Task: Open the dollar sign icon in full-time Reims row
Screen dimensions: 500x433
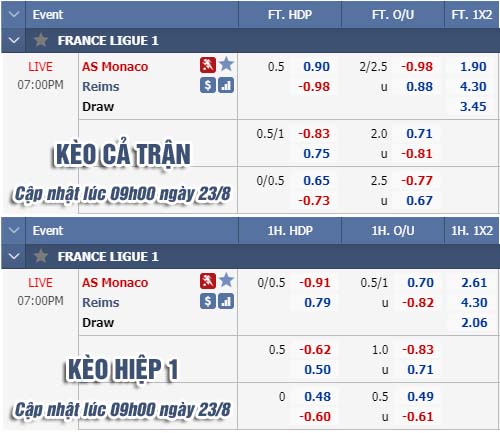Action: pyautogui.click(x=208, y=85)
